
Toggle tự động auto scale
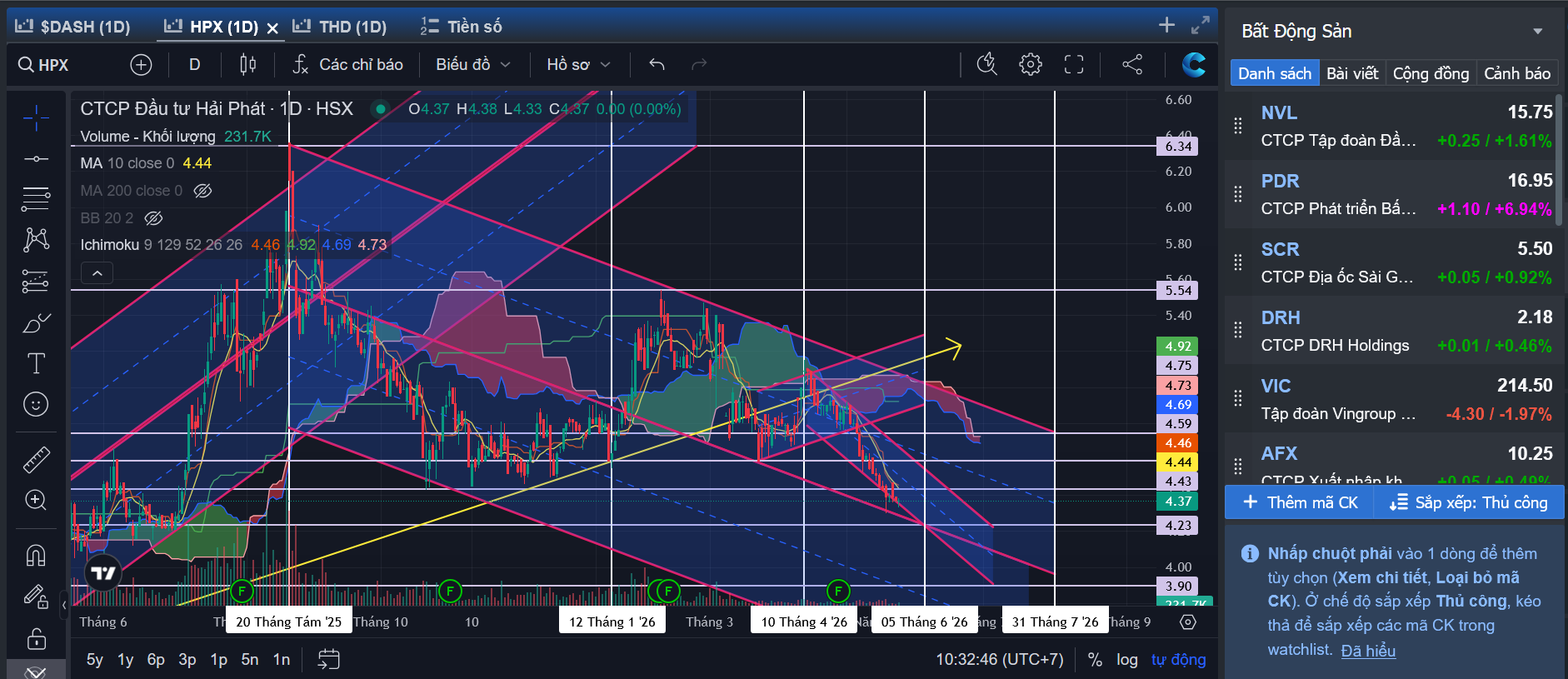pos(1178,660)
